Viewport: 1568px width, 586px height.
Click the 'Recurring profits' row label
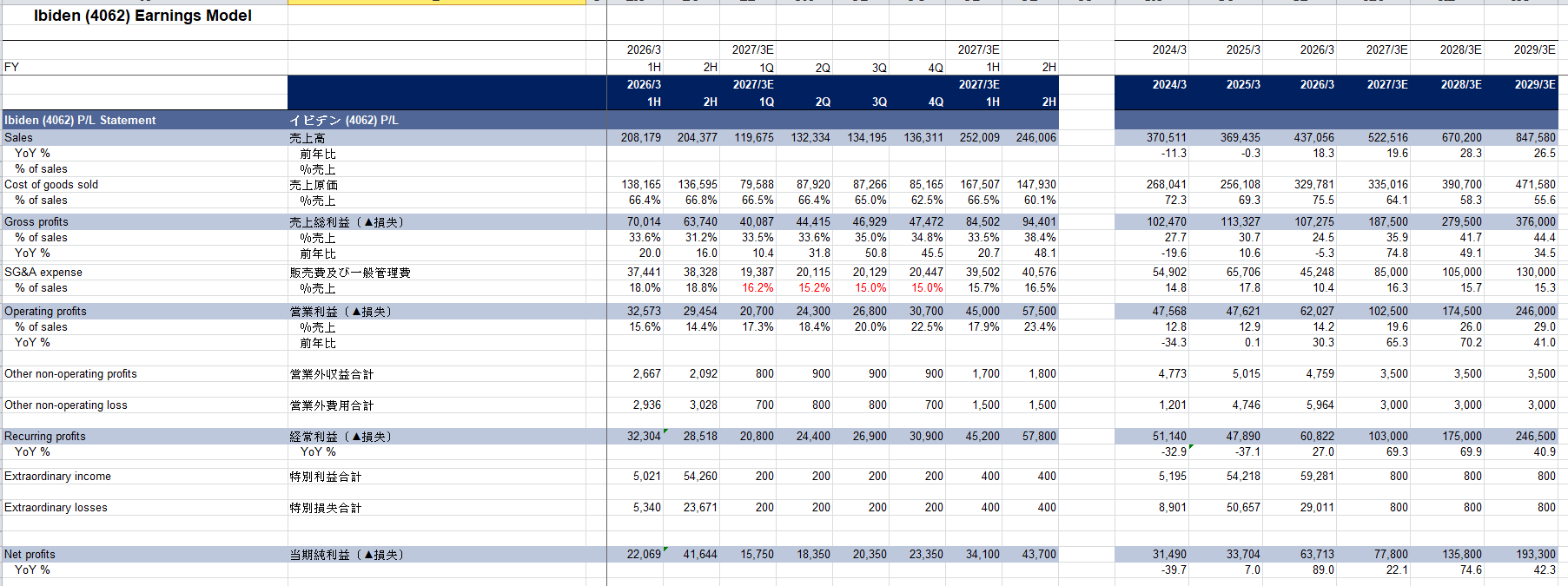pyautogui.click(x=44, y=436)
